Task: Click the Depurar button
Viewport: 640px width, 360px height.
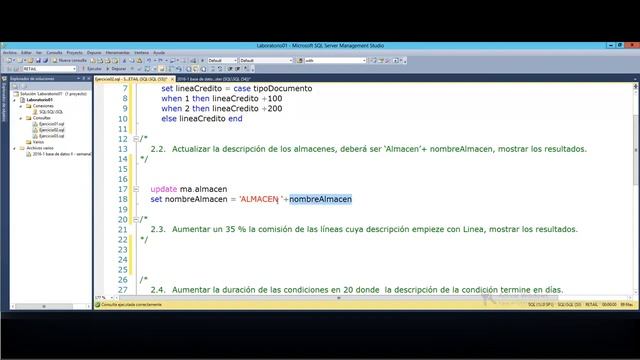Action: coord(117,69)
